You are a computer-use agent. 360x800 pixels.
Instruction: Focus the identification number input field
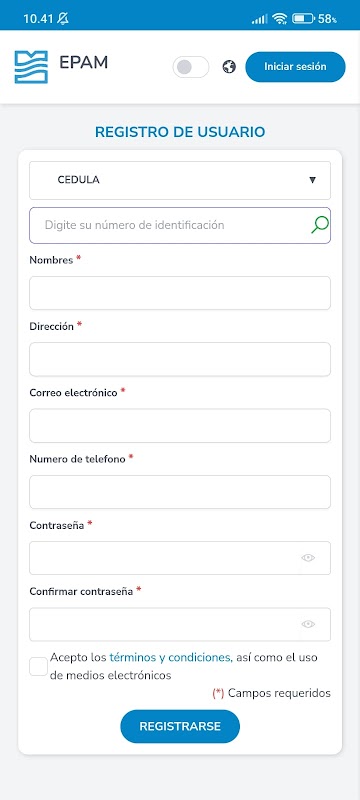pos(180,225)
